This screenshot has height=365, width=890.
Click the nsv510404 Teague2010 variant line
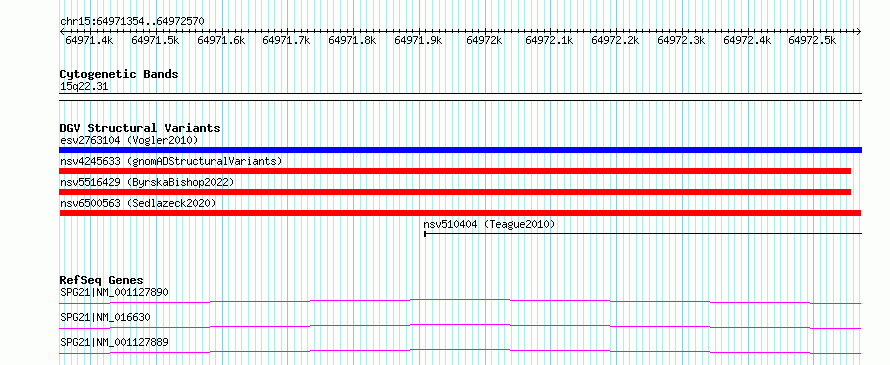coord(643,233)
